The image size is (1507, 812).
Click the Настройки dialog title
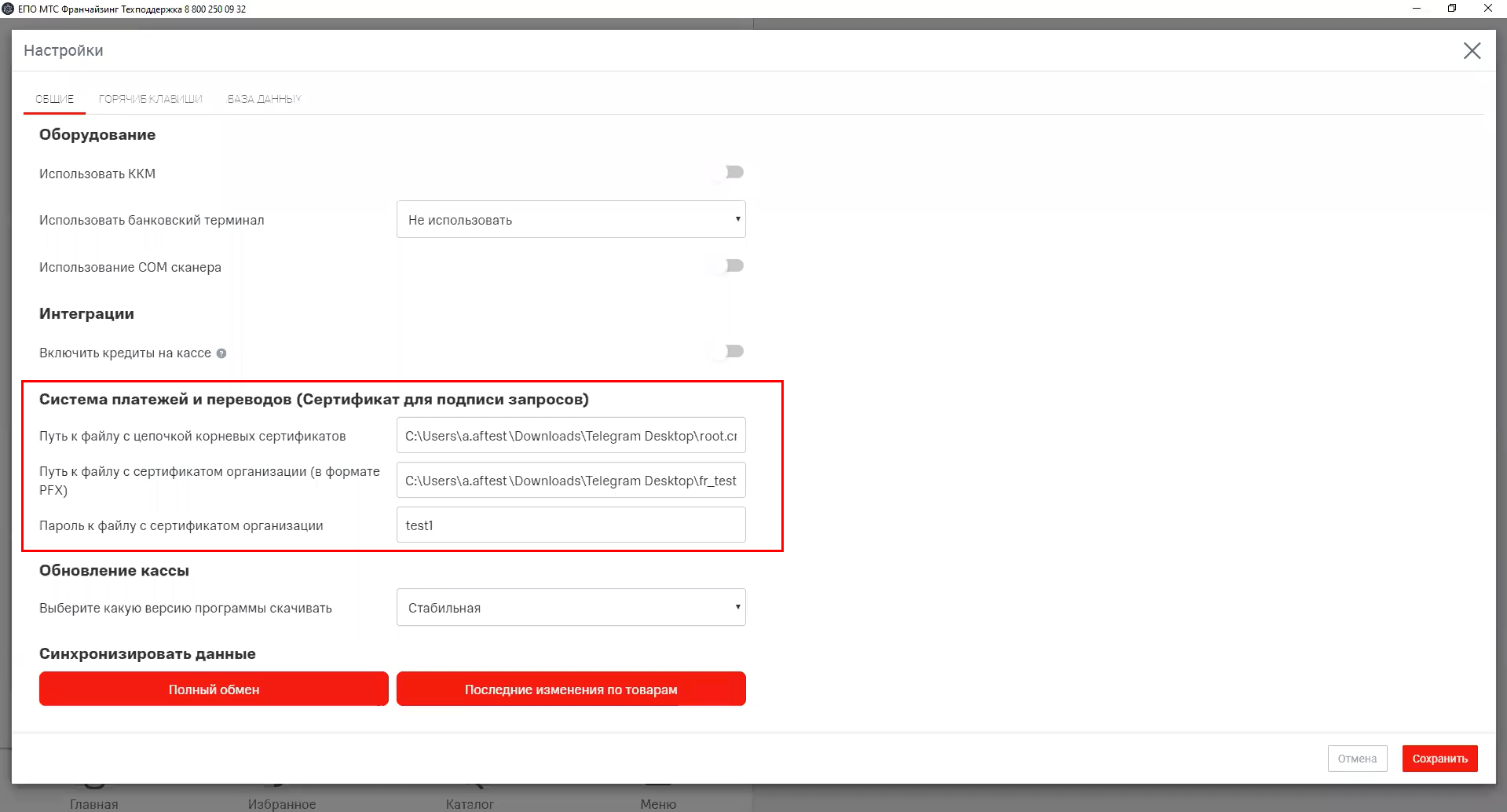[64, 50]
